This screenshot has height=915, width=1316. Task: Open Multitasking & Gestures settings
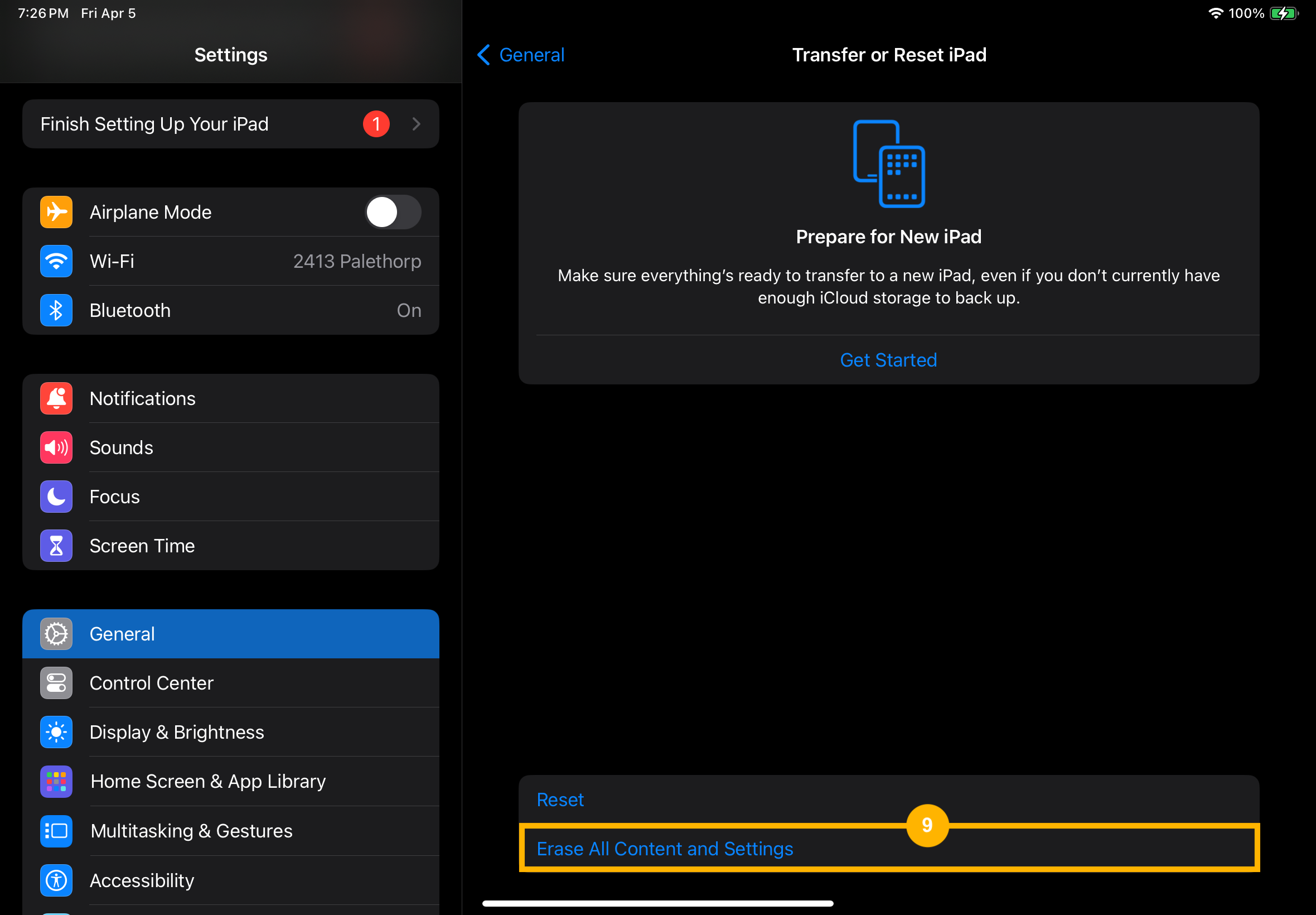click(x=231, y=831)
